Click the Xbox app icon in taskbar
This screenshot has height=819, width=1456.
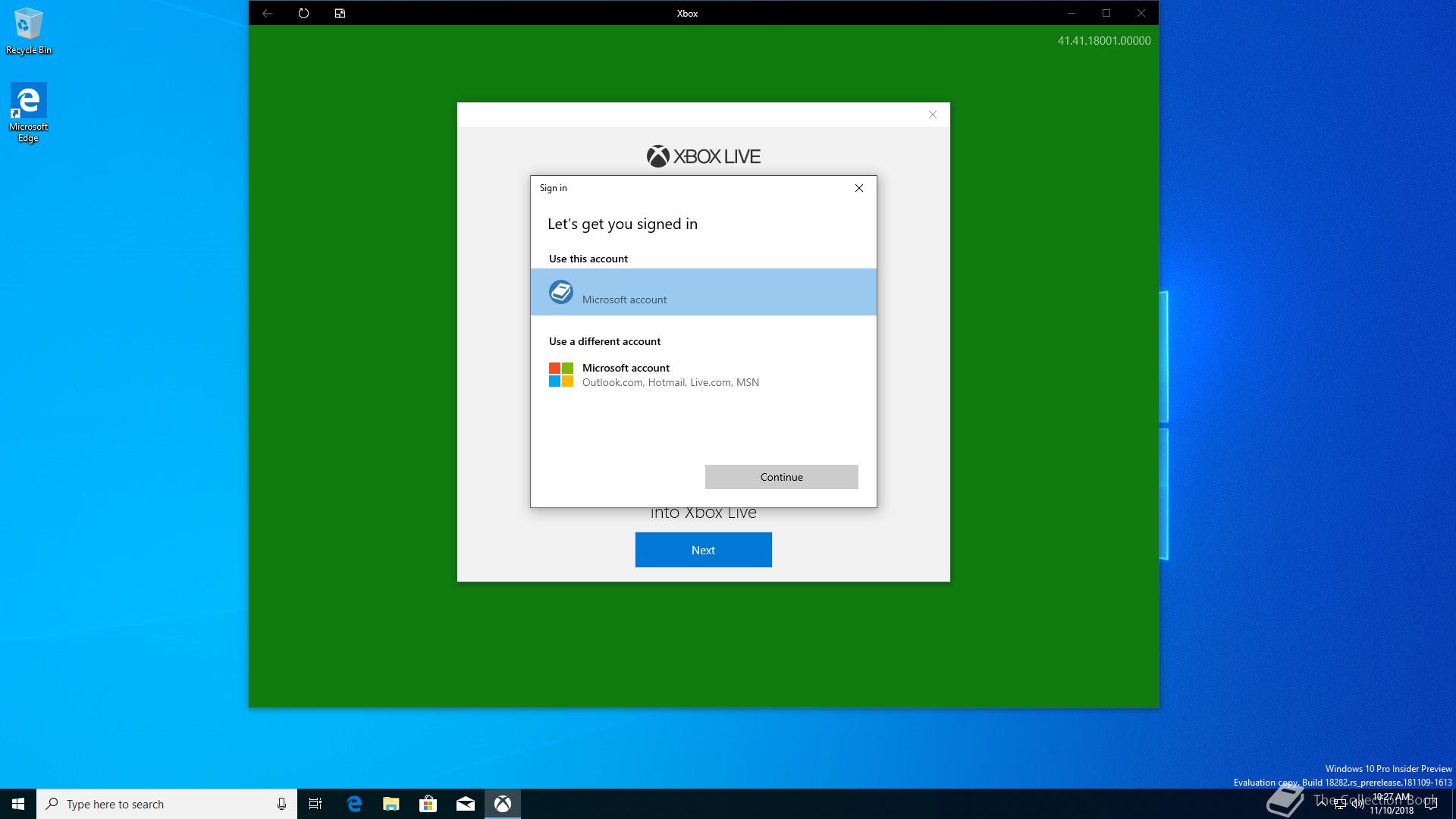click(x=503, y=804)
